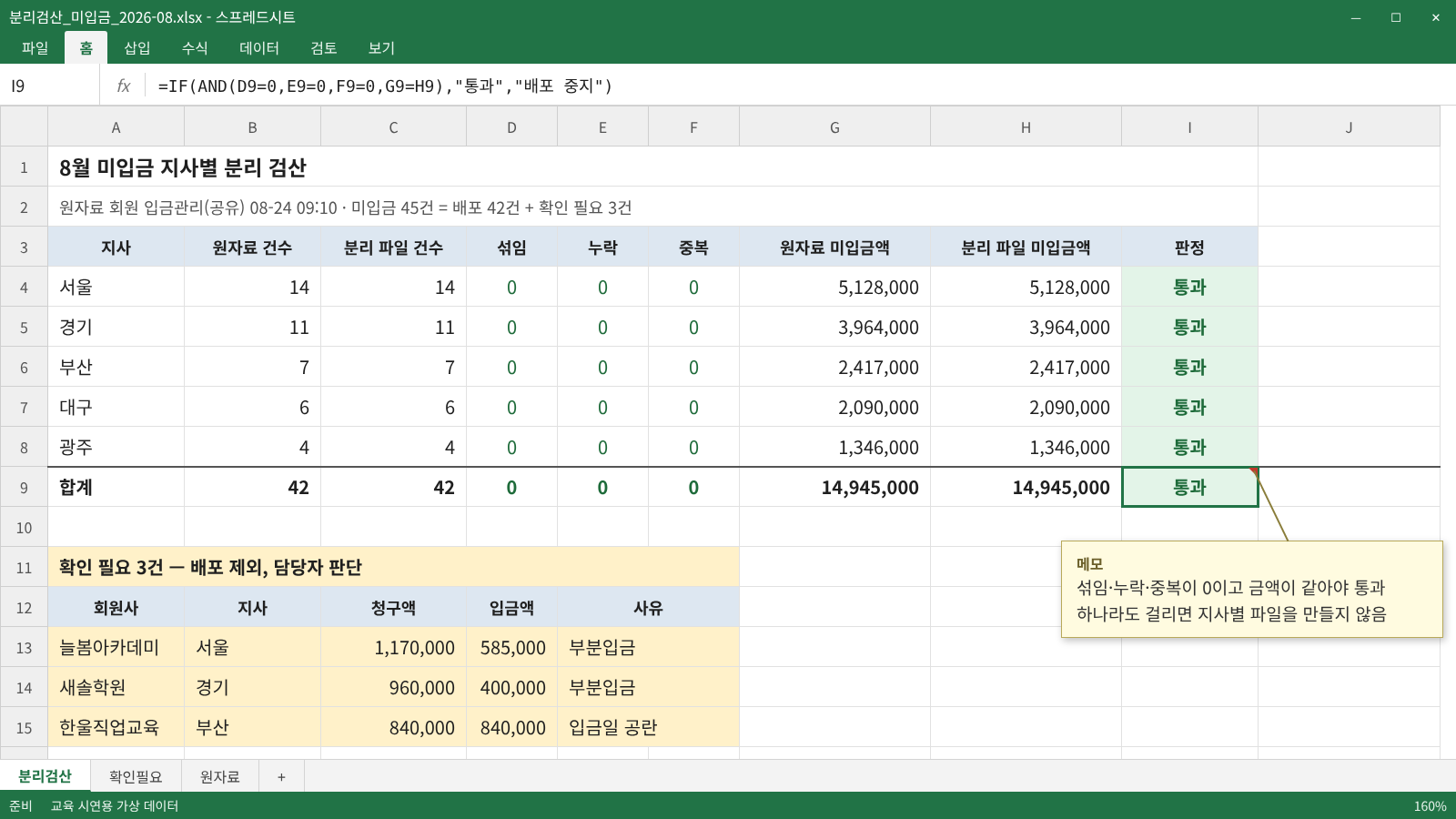Select row 9 header
The image size is (1456, 819).
tap(24, 487)
